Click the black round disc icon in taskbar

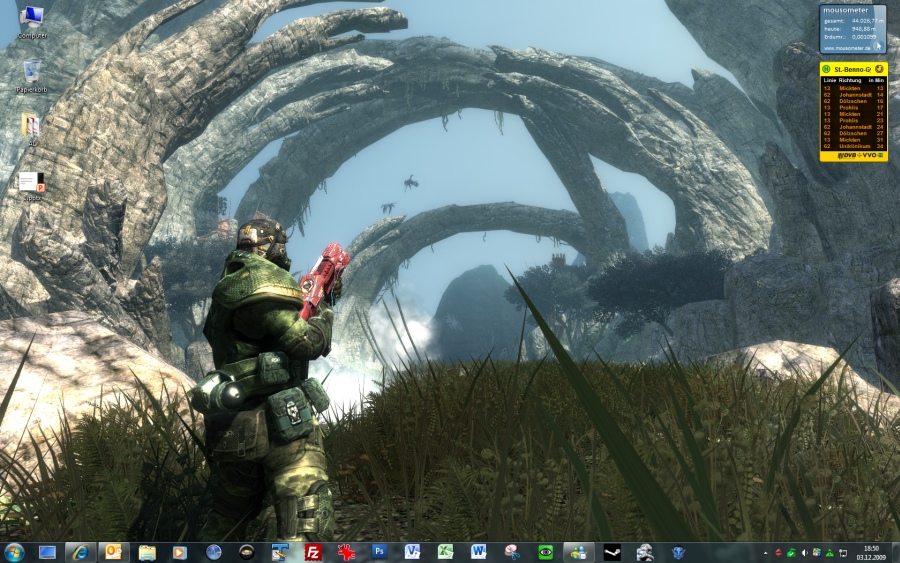247,553
